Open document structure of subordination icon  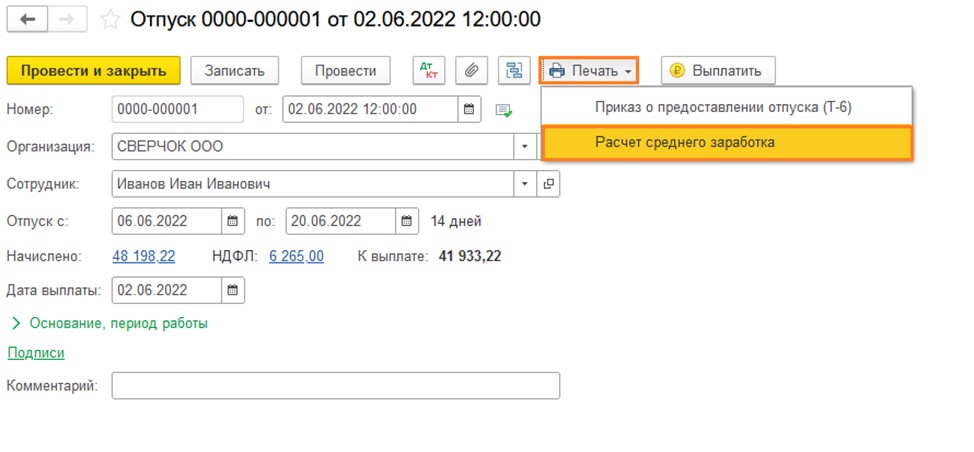514,71
